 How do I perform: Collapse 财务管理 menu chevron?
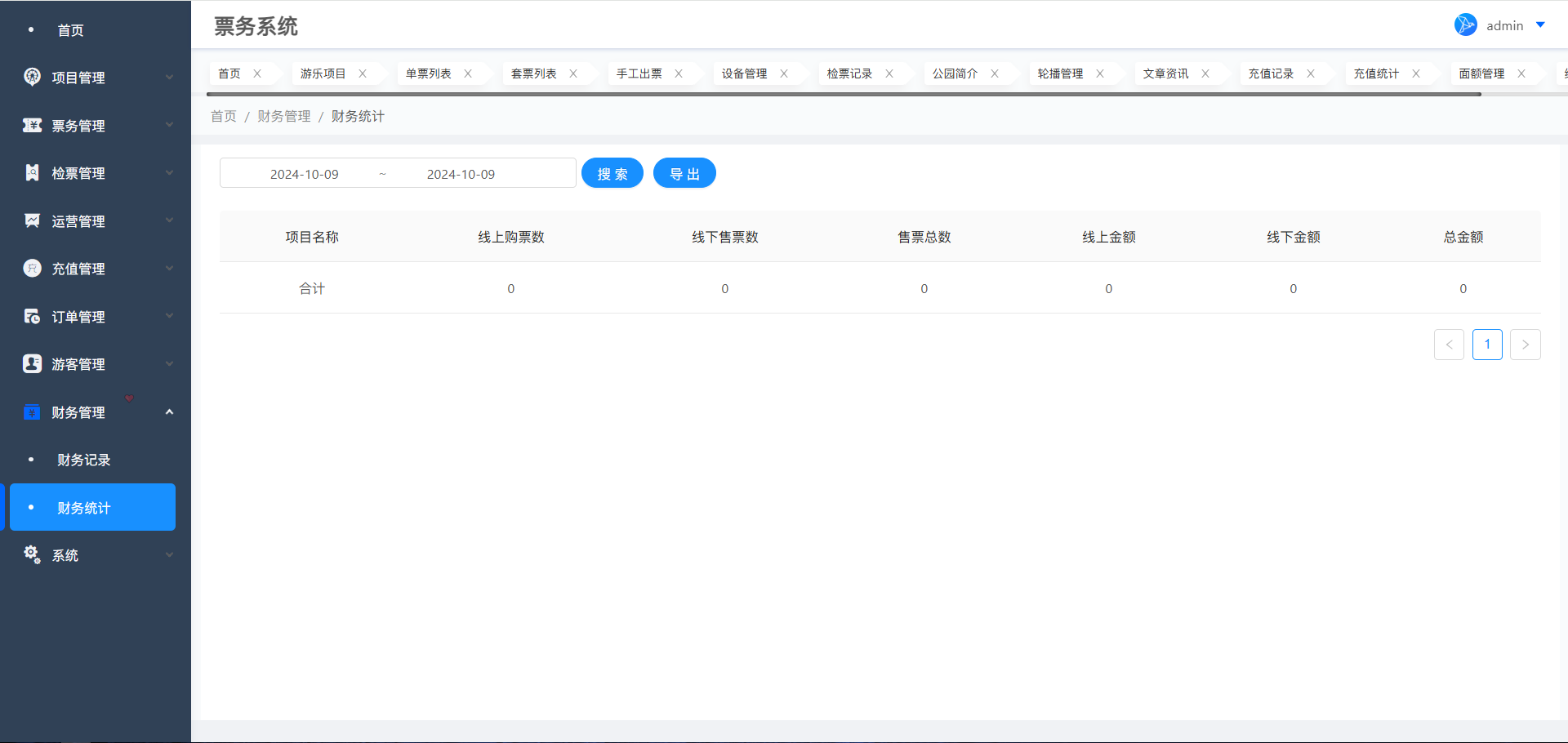169,412
